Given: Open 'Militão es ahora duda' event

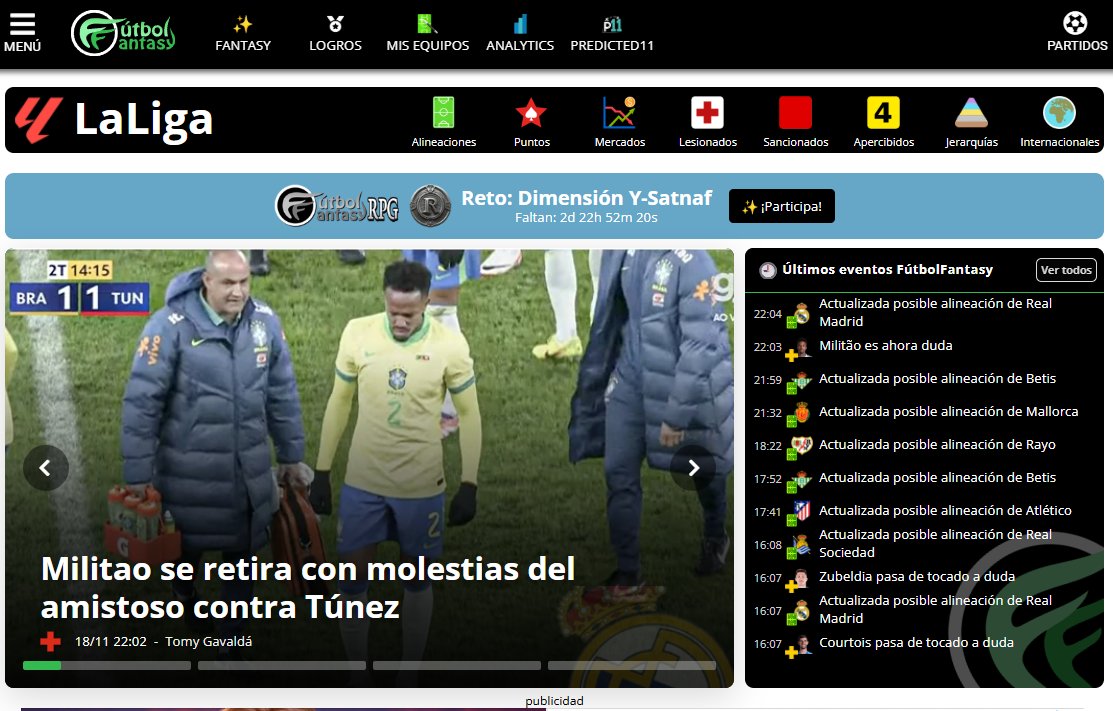Looking at the screenshot, I should (x=888, y=345).
